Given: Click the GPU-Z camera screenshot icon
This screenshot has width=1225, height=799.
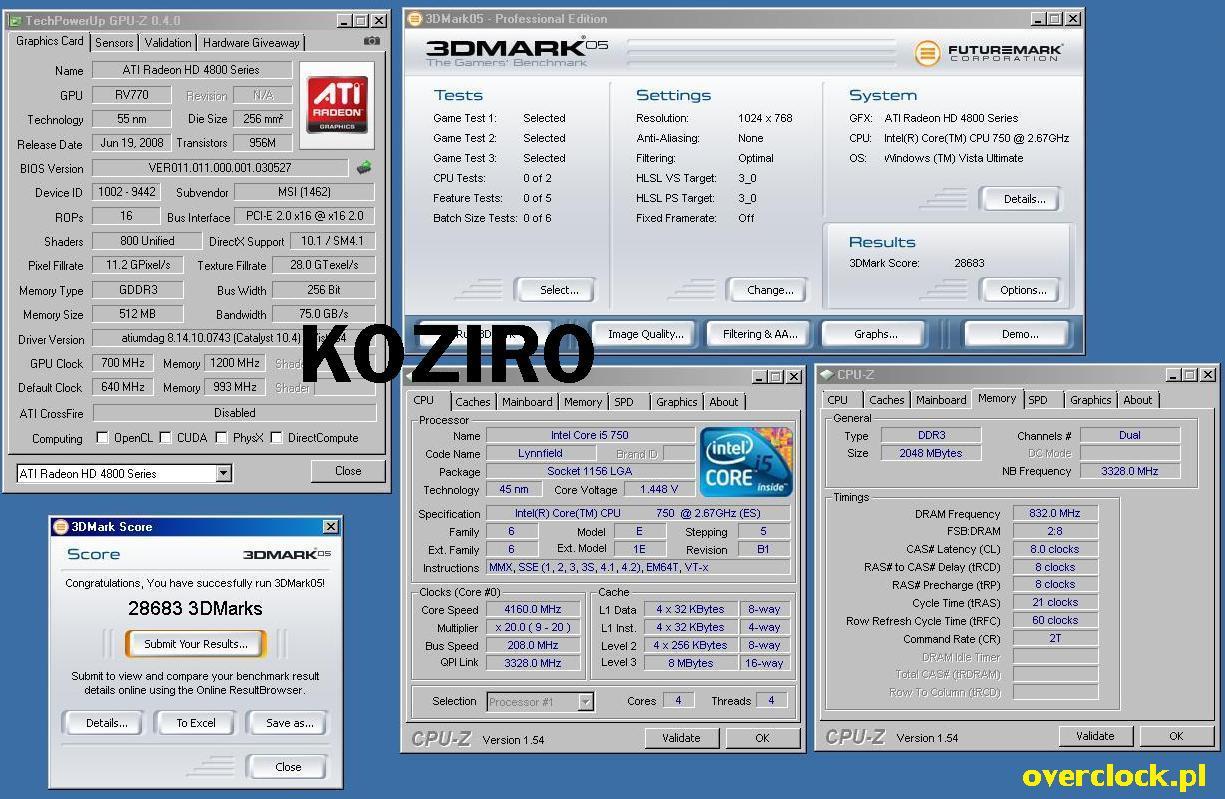Looking at the screenshot, I should (x=372, y=41).
